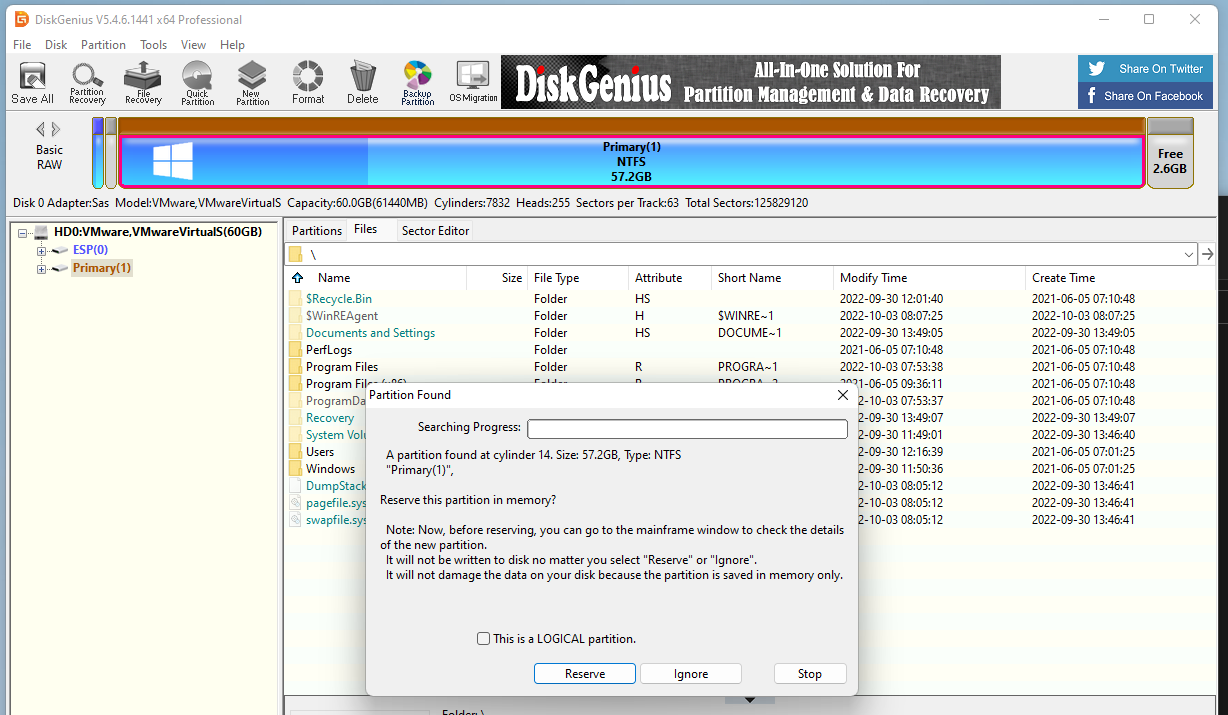Enable "This is a LOGICAL partition" checkbox
1228x715 pixels.
484,639
